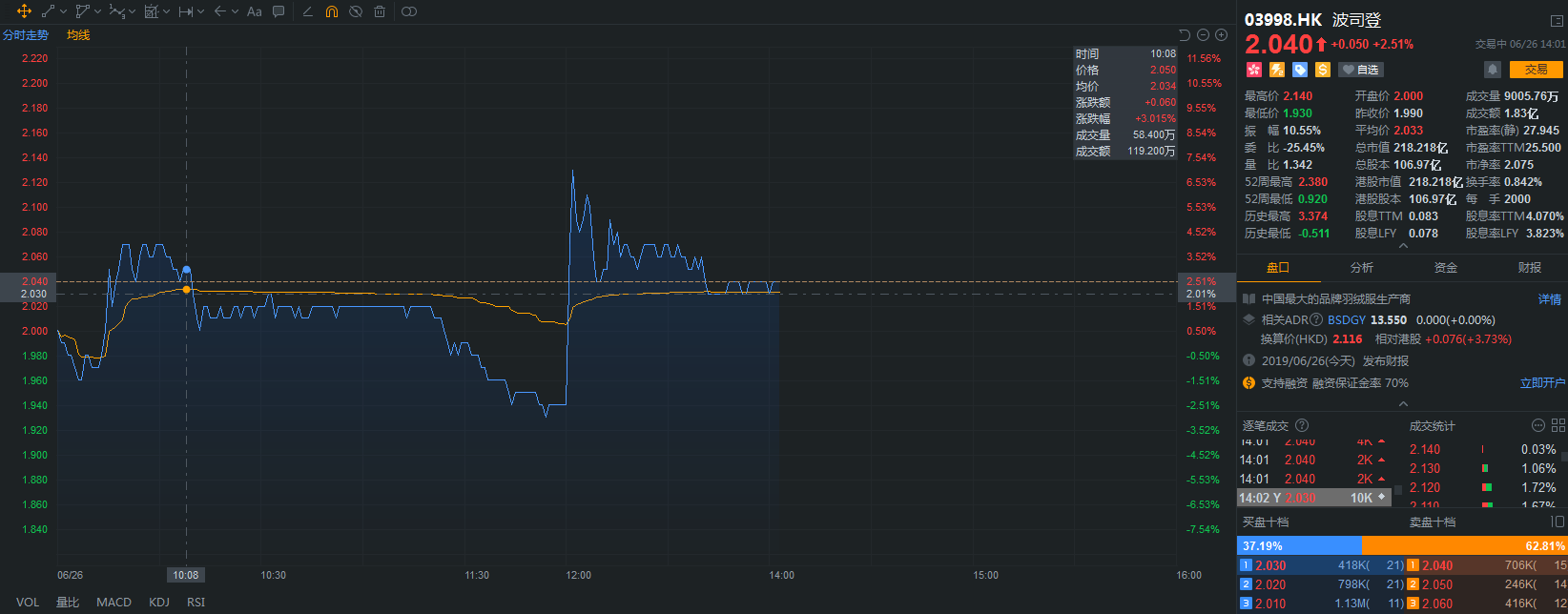Screen dimensions: 1568x614
Task: Click the panel layout icon beside stock name
Action: (1557, 20)
